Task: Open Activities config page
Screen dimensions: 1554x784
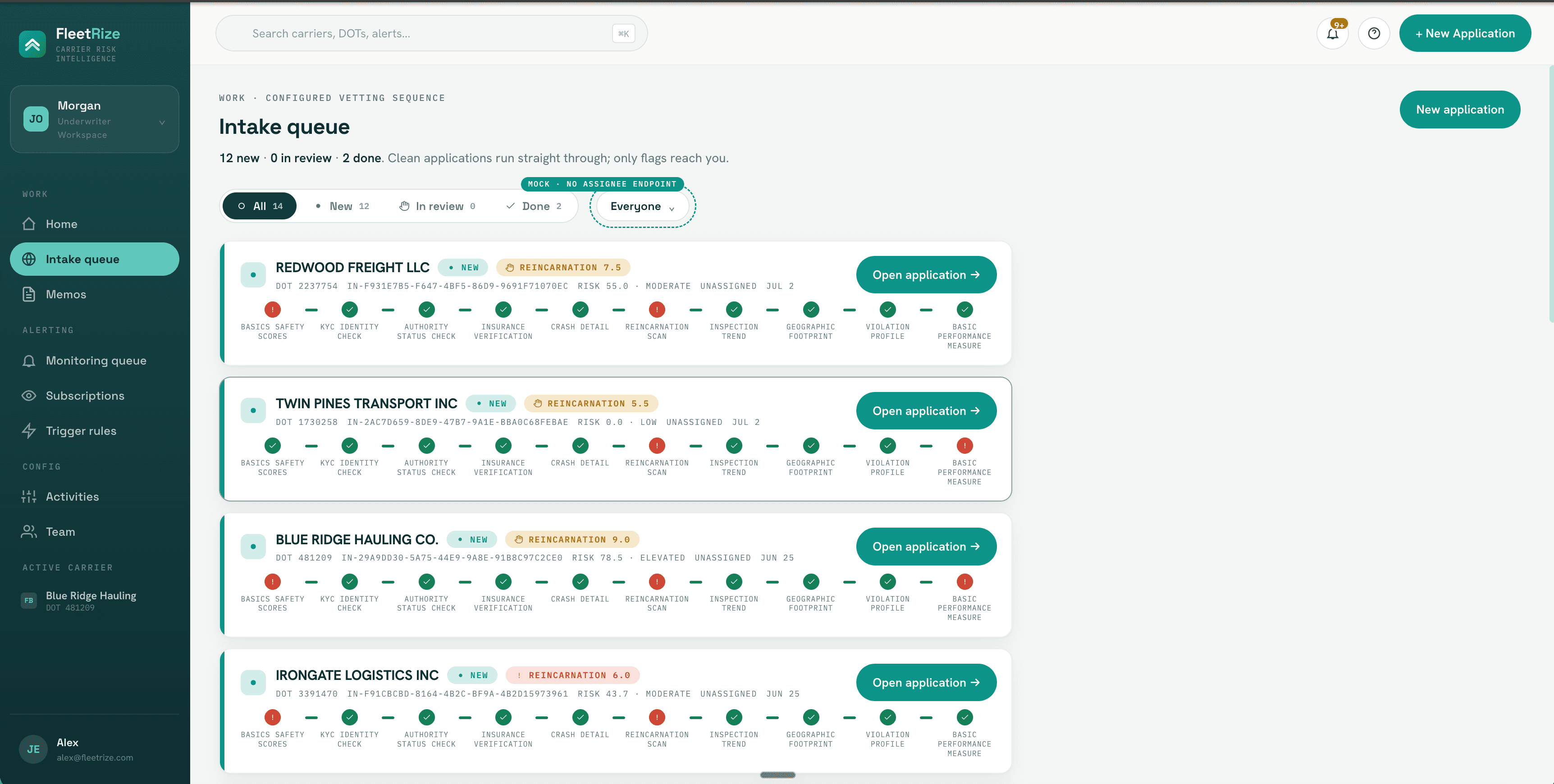Action: (x=95, y=497)
